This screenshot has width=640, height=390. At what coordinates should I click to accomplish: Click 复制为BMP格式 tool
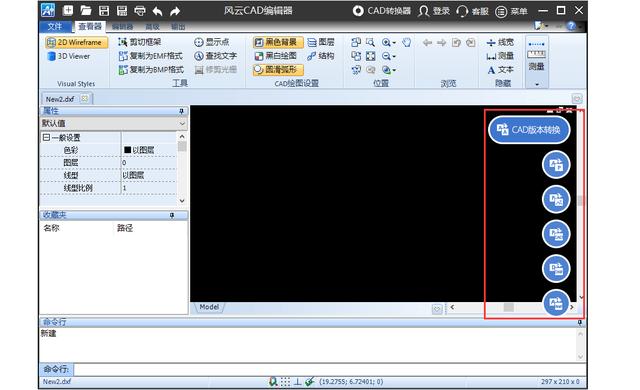(151, 70)
